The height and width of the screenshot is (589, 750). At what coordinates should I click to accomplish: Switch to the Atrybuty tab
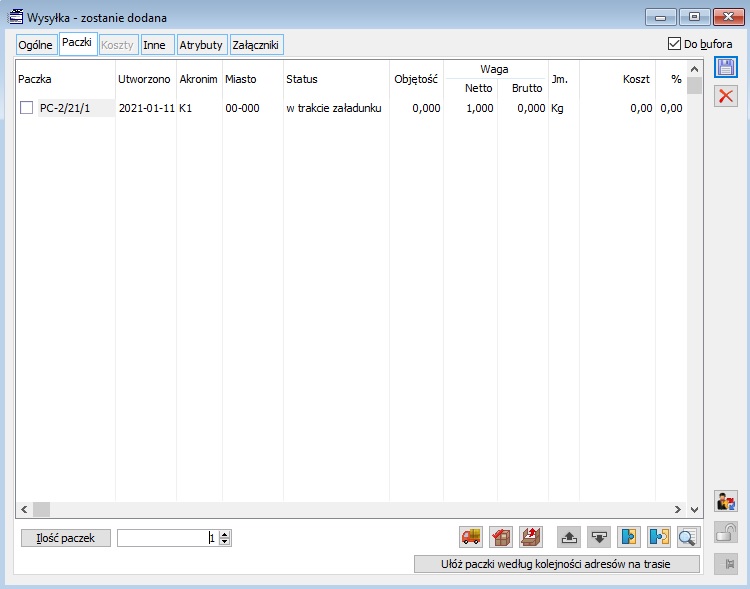coord(201,45)
